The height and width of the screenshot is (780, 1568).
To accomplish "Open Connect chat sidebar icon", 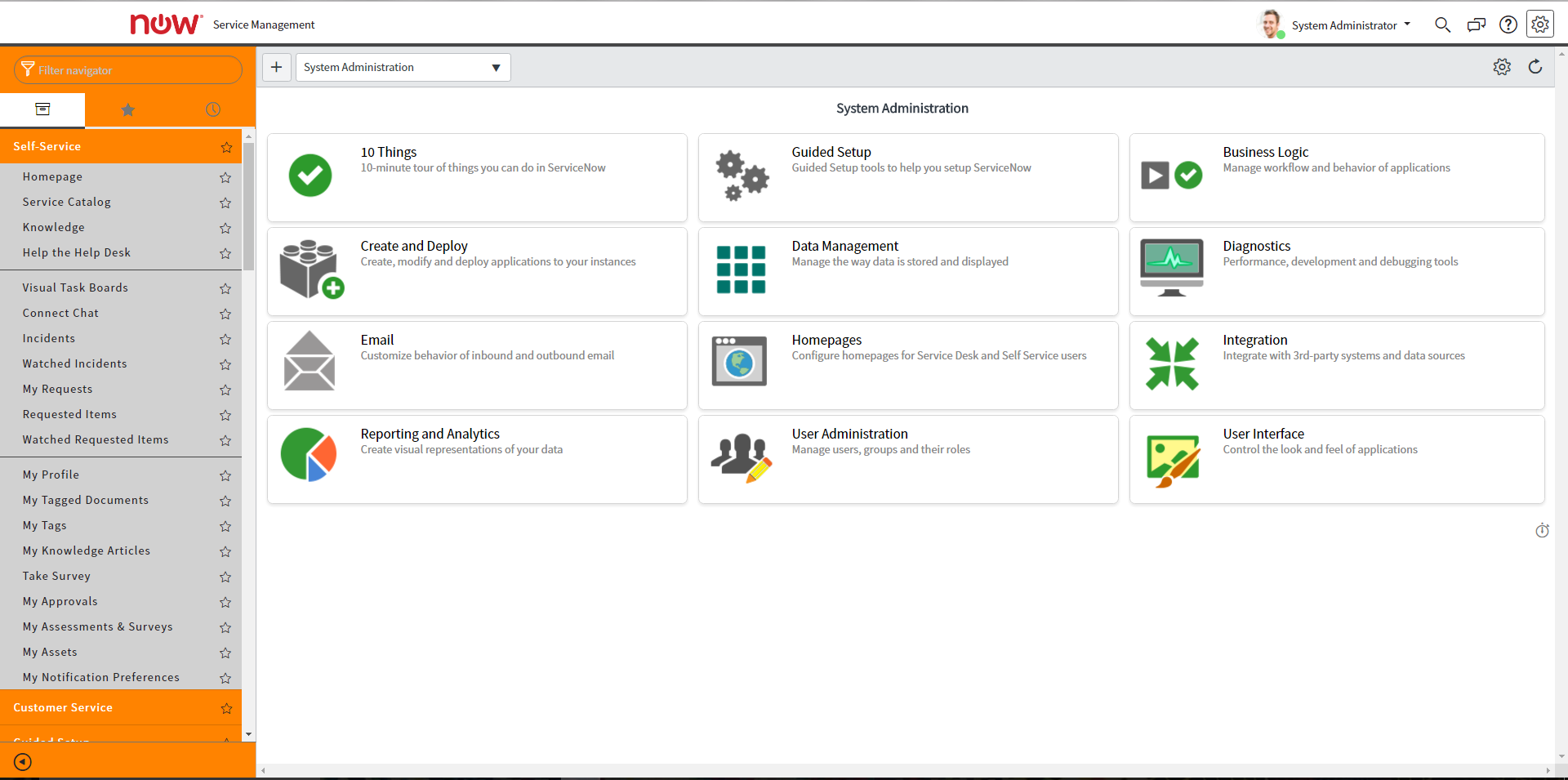I will (x=1476, y=25).
